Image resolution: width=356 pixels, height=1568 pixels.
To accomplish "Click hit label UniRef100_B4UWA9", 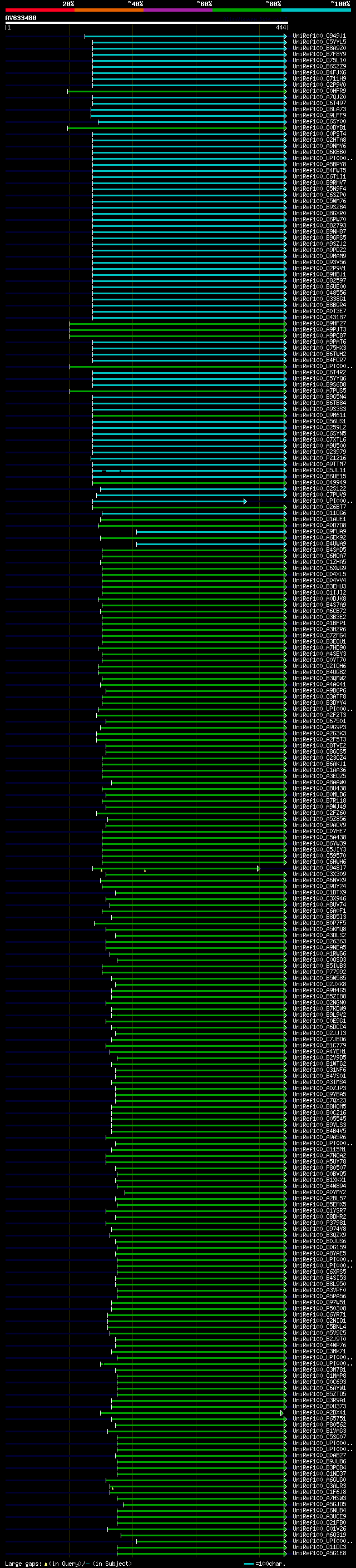I will click(319, 544).
